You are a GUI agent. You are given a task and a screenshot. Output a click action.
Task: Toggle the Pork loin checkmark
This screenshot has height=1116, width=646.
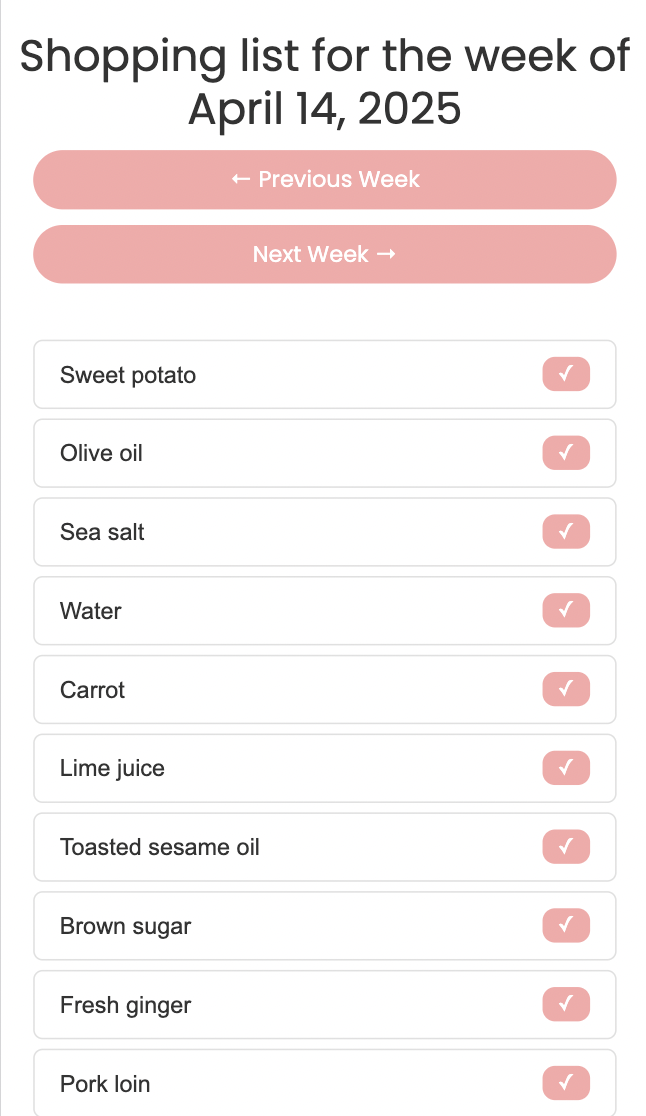pyautogui.click(x=566, y=1083)
